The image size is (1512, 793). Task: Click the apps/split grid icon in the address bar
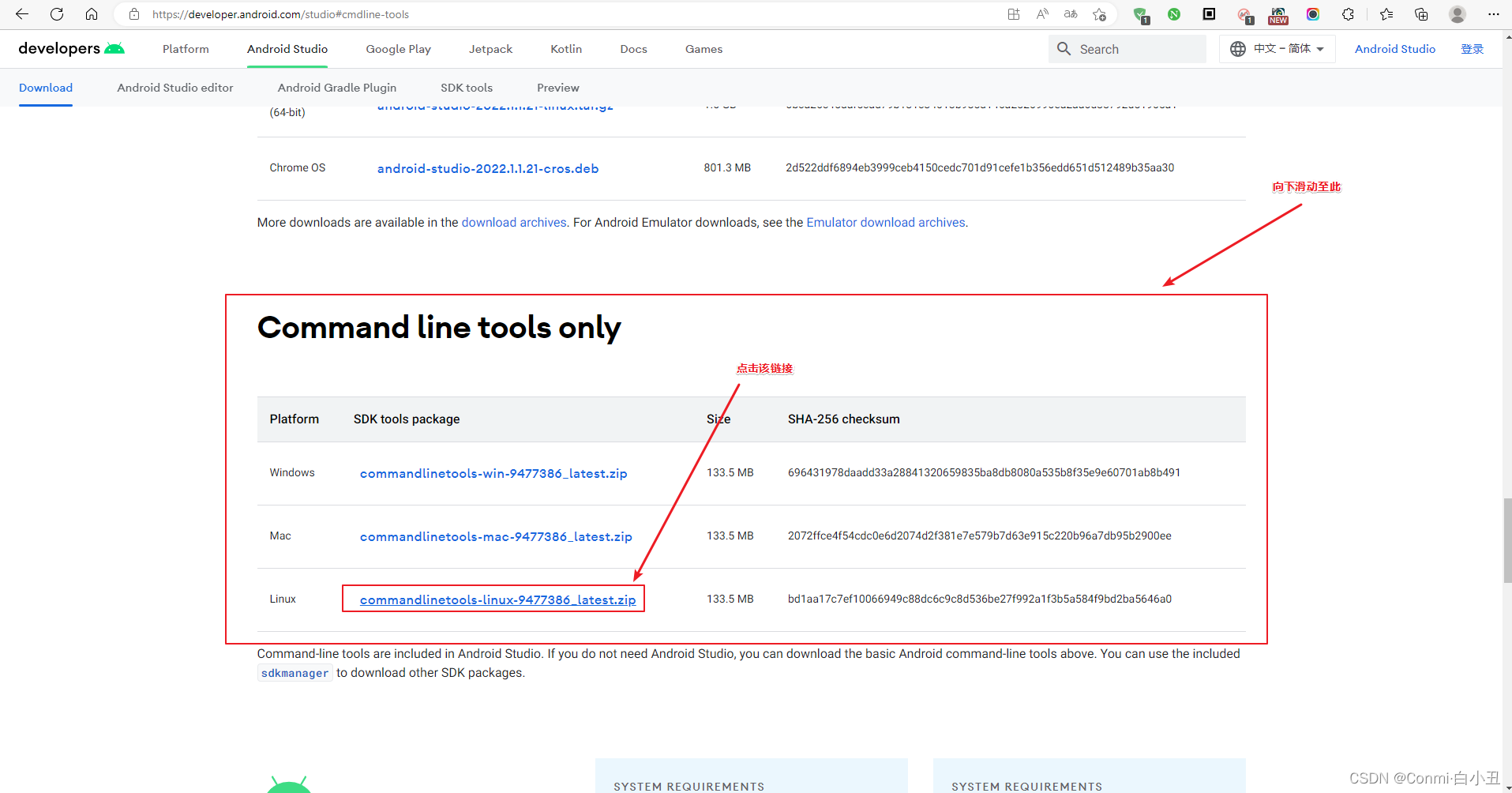[1014, 14]
